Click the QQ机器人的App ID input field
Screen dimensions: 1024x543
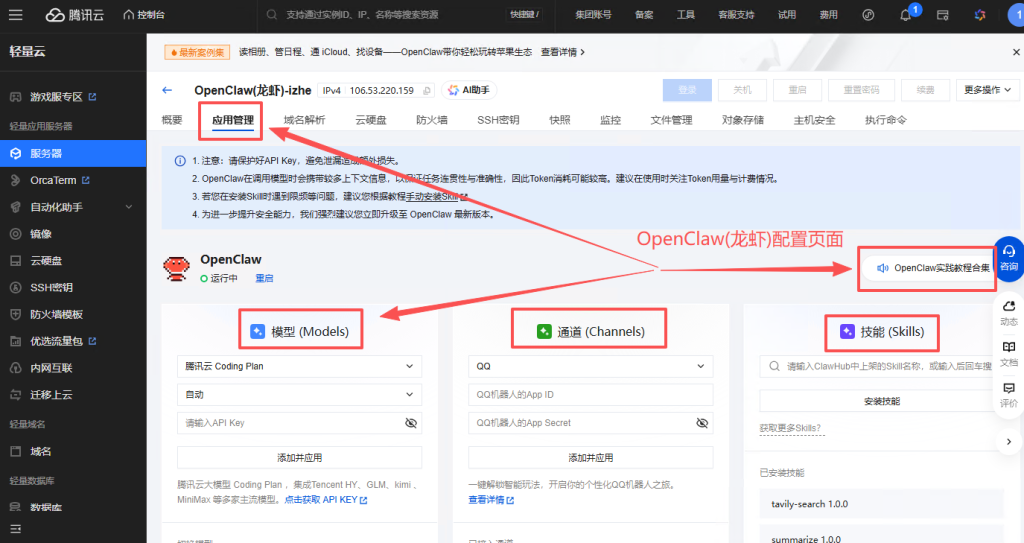[590, 395]
